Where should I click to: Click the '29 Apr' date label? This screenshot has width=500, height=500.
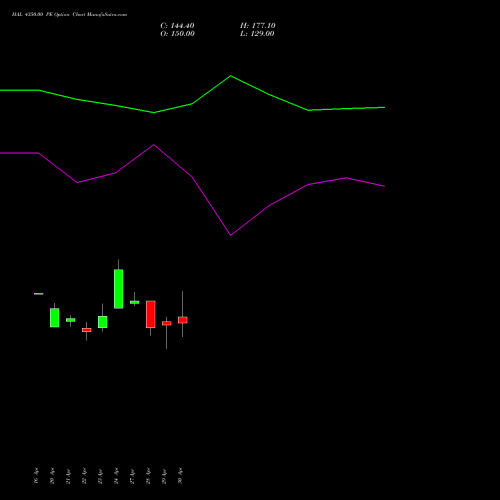pyautogui.click(x=164, y=476)
